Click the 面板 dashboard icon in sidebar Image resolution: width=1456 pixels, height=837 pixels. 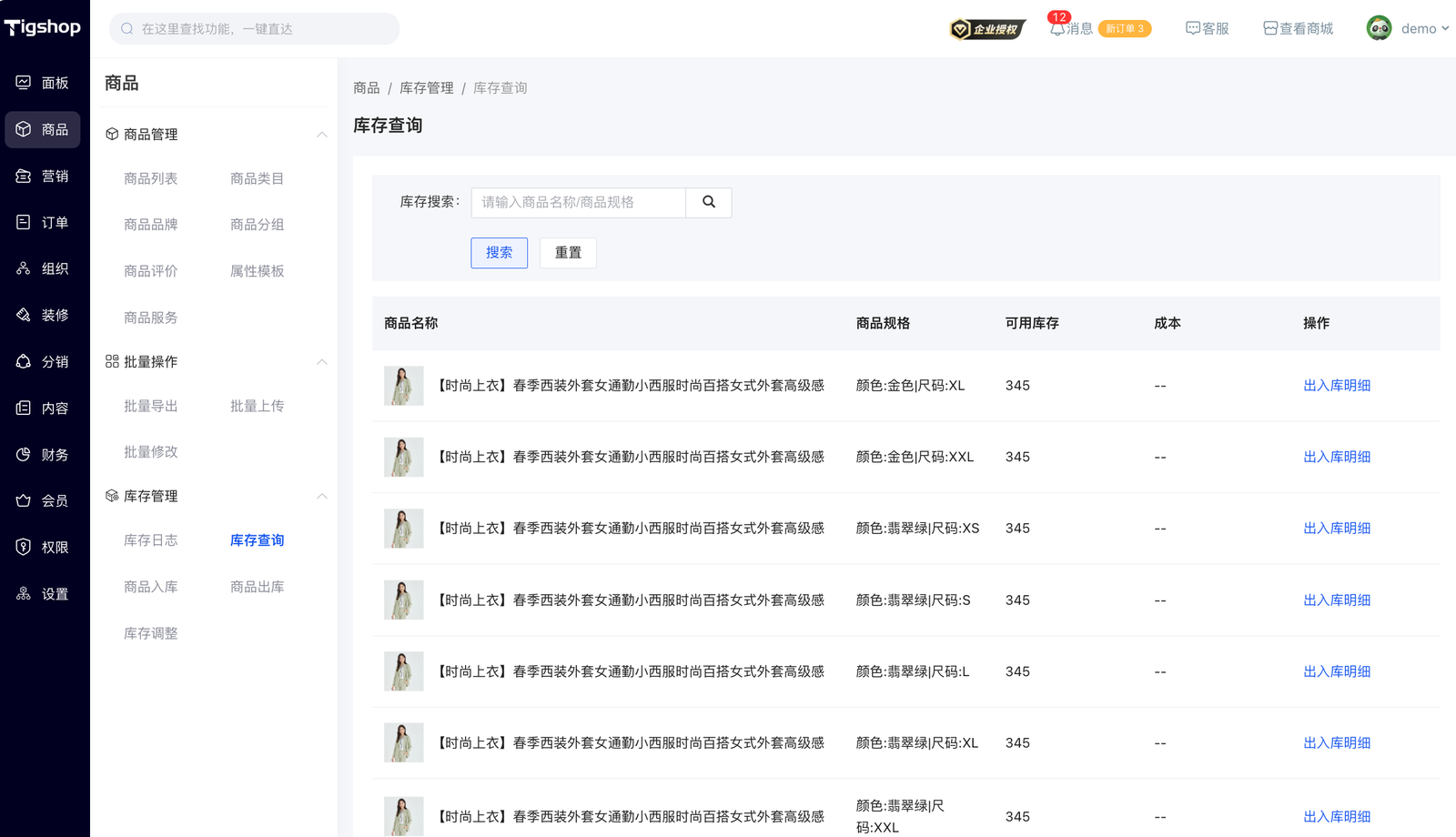pos(24,83)
